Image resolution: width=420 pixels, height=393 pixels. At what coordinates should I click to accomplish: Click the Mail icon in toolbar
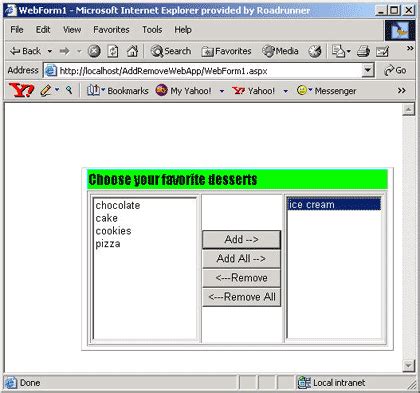(x=341, y=51)
